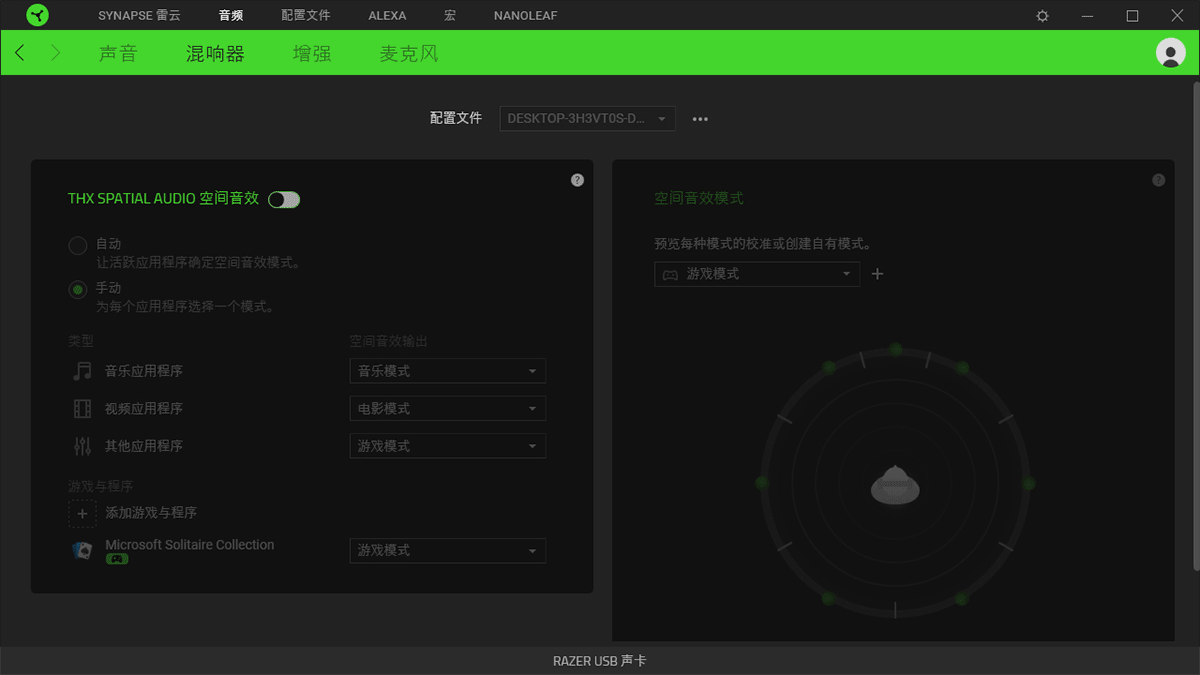Screen dimensions: 1200x675
Task: Open the 配置文件 top menu
Action: pos(306,16)
